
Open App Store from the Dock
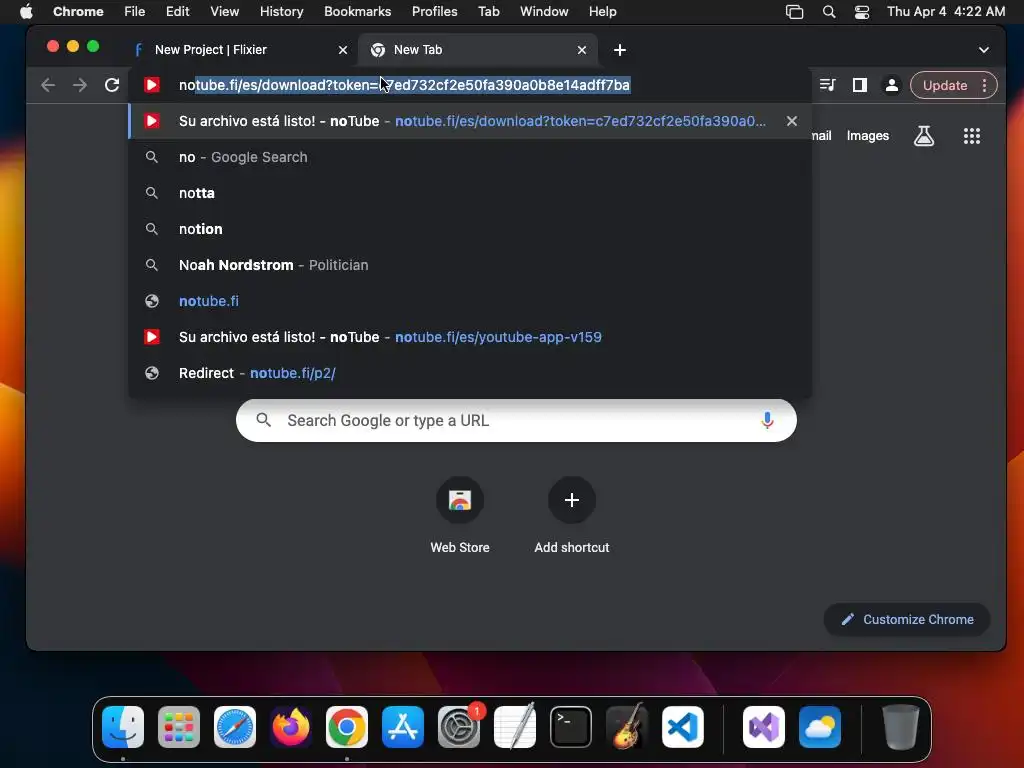pos(403,727)
